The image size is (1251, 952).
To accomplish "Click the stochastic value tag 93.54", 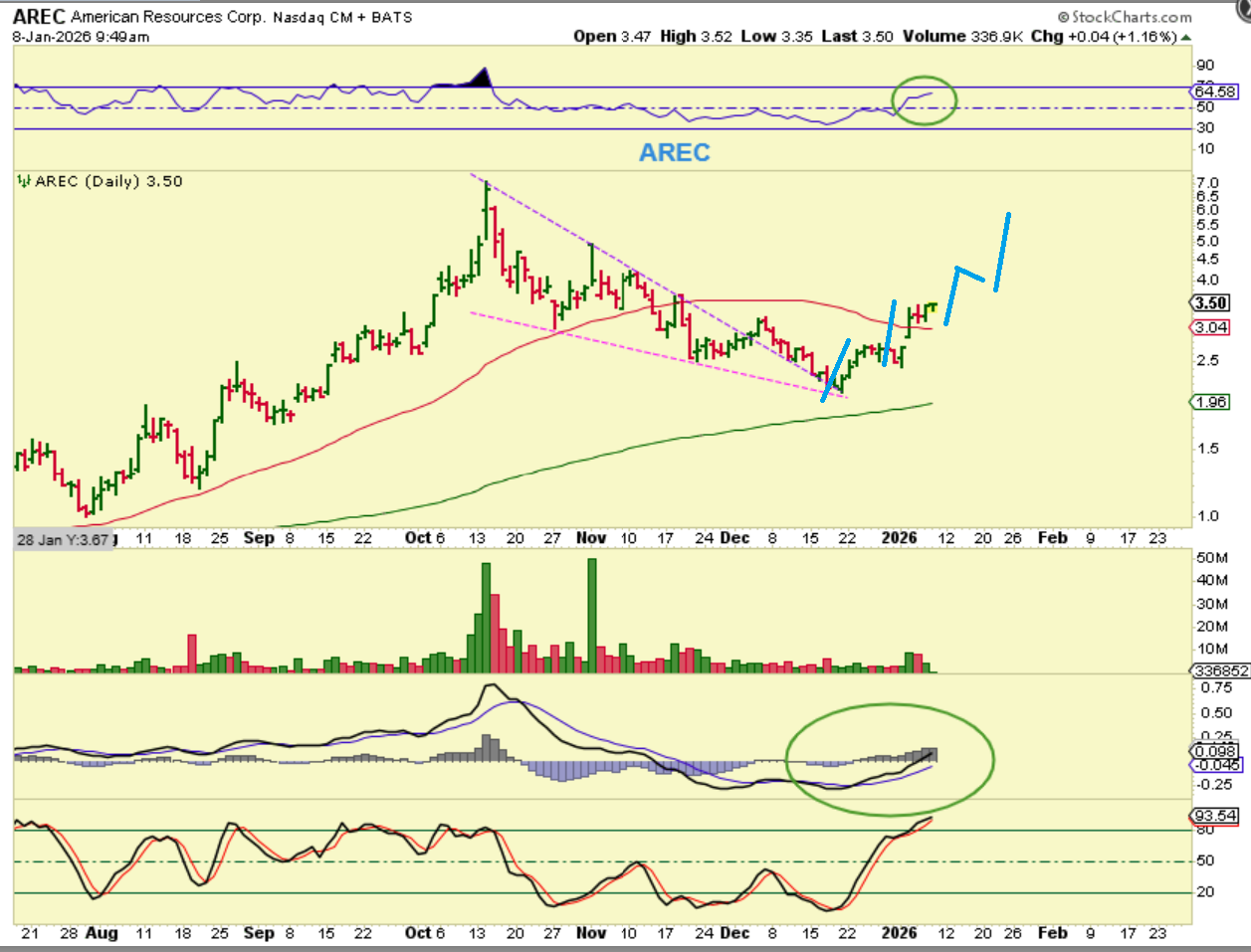I will pyautogui.click(x=1215, y=816).
